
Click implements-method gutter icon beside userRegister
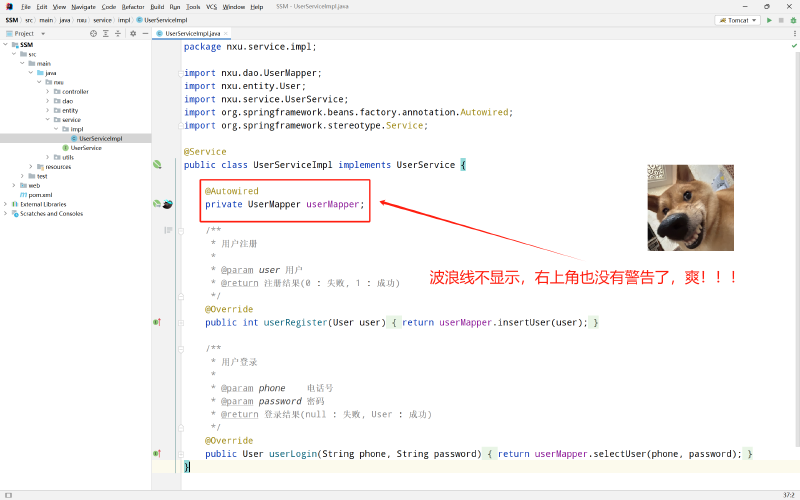157,322
